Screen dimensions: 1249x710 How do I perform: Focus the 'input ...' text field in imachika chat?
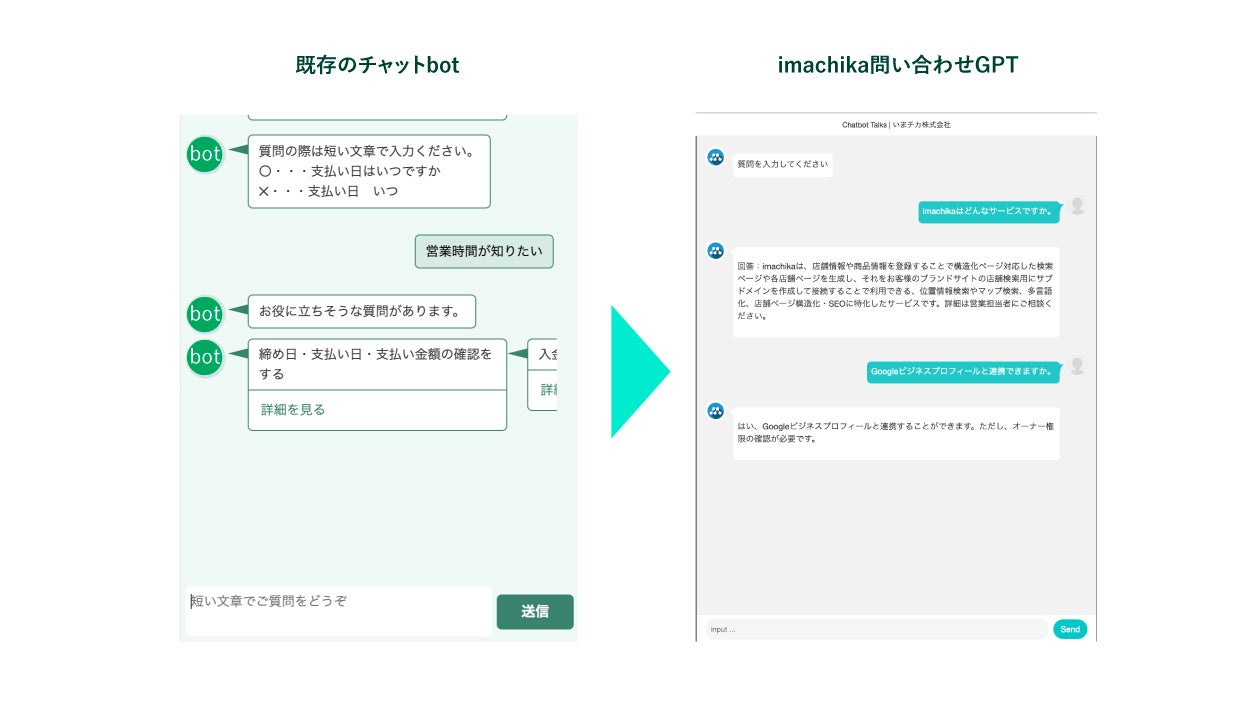[876, 629]
